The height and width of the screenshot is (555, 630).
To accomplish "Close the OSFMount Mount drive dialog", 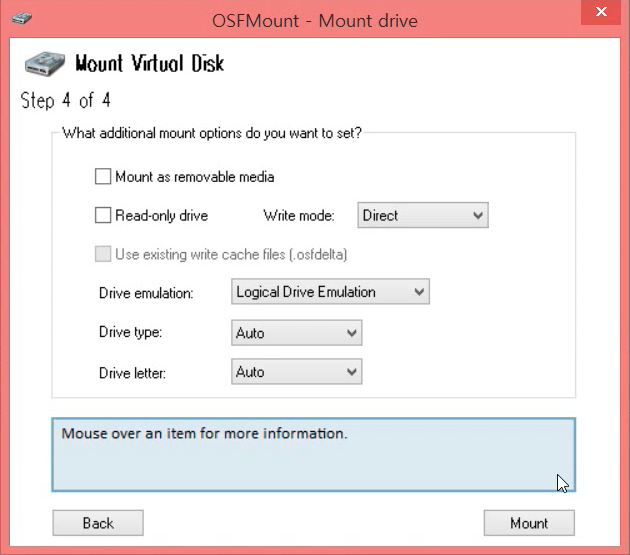I will (x=601, y=12).
